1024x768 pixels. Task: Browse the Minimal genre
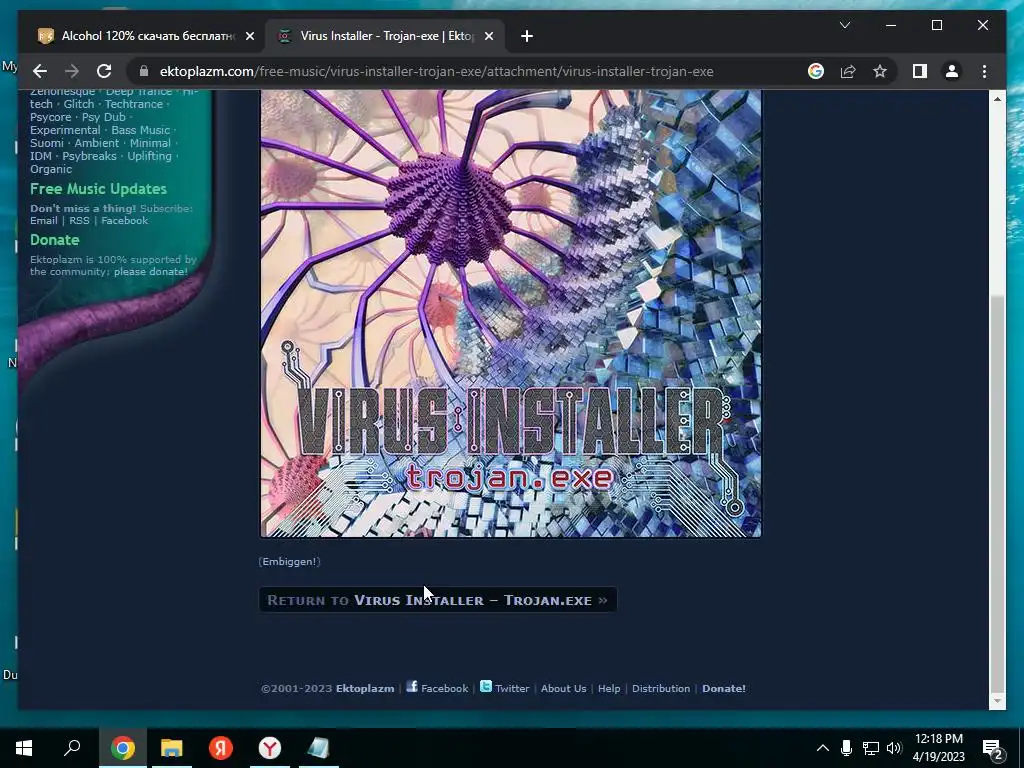(150, 143)
